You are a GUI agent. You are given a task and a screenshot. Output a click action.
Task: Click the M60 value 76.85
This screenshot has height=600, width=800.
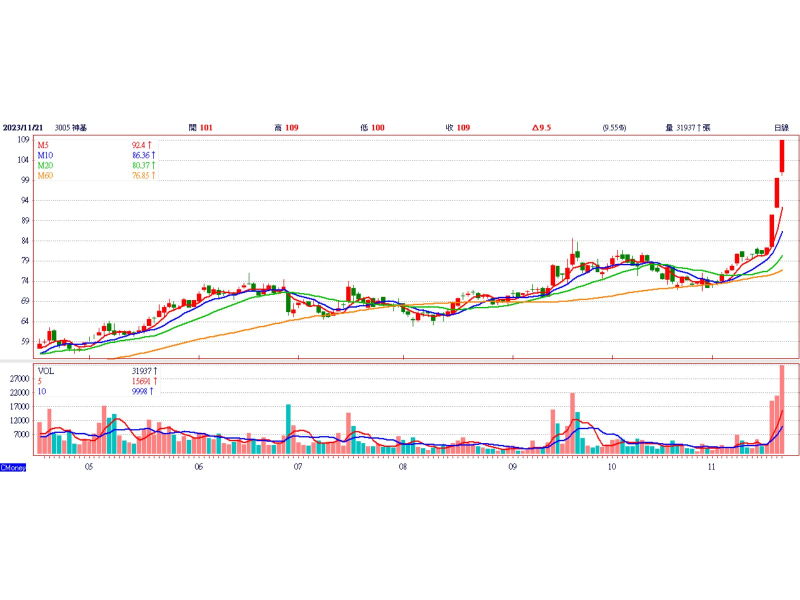(143, 176)
